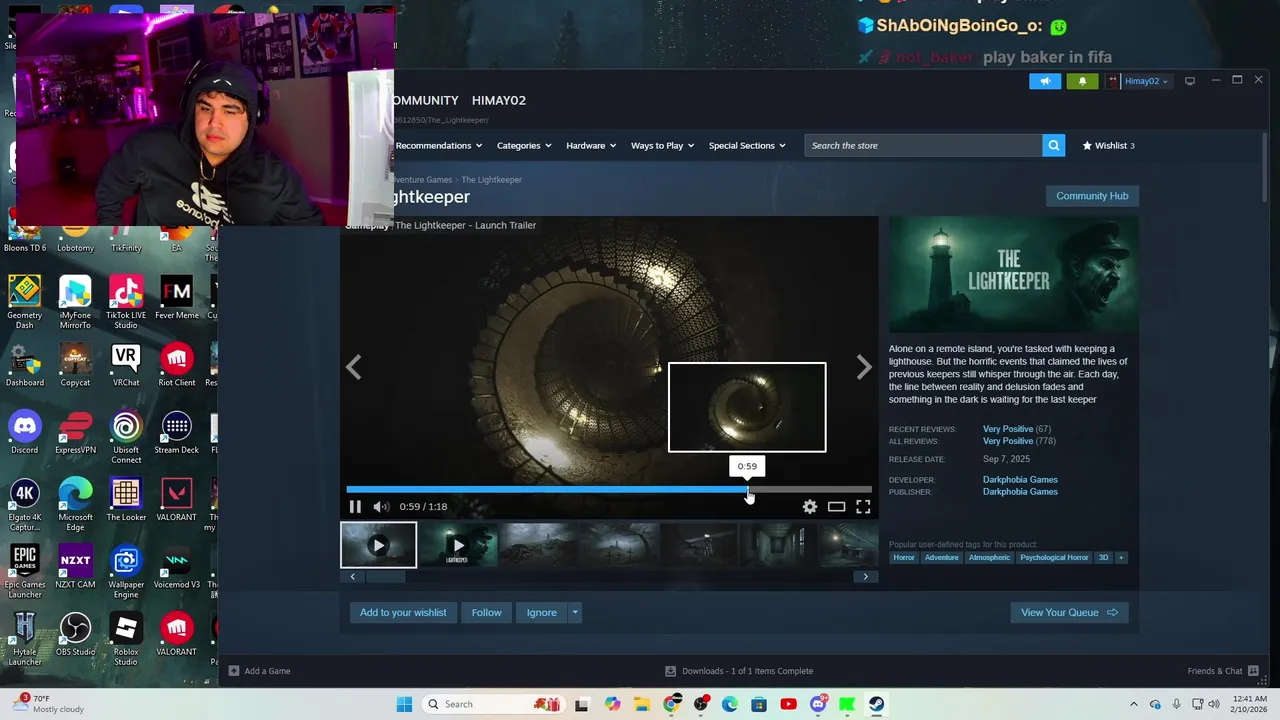This screenshot has width=1280, height=720.
Task: Focus the Search the store field
Action: pos(923,146)
